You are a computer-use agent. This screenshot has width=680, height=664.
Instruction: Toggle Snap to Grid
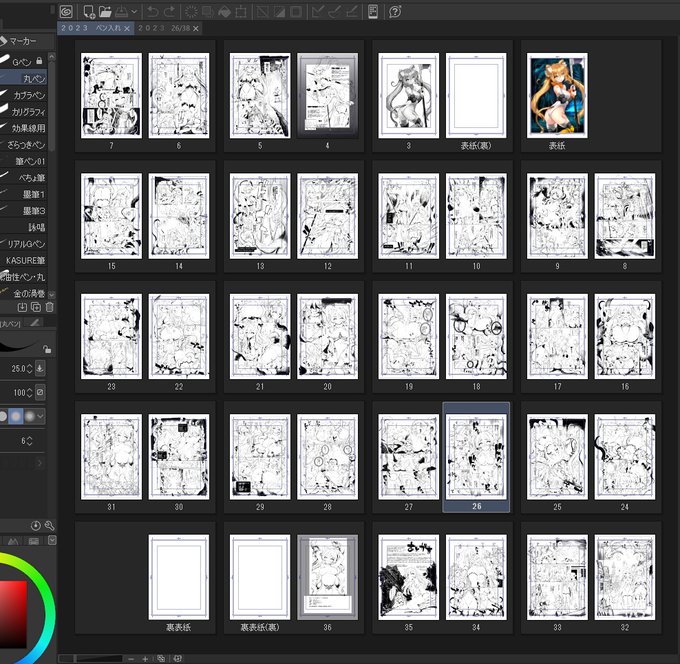[352, 12]
